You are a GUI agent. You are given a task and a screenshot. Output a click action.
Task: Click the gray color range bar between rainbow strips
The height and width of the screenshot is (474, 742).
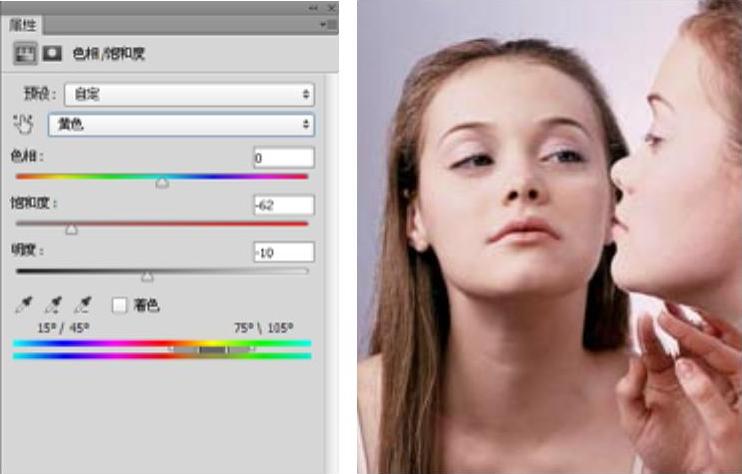(x=212, y=350)
